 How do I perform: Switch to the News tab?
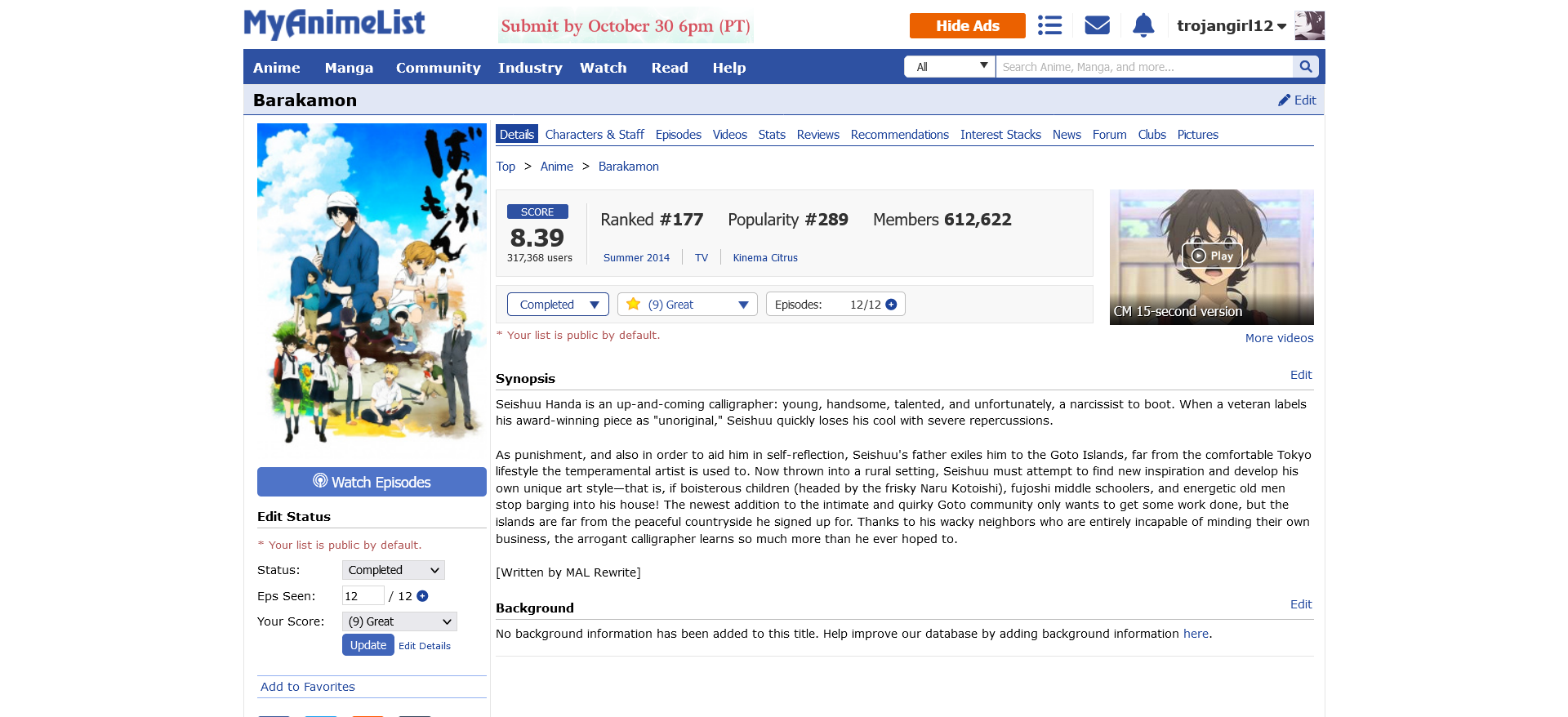[x=1067, y=135]
